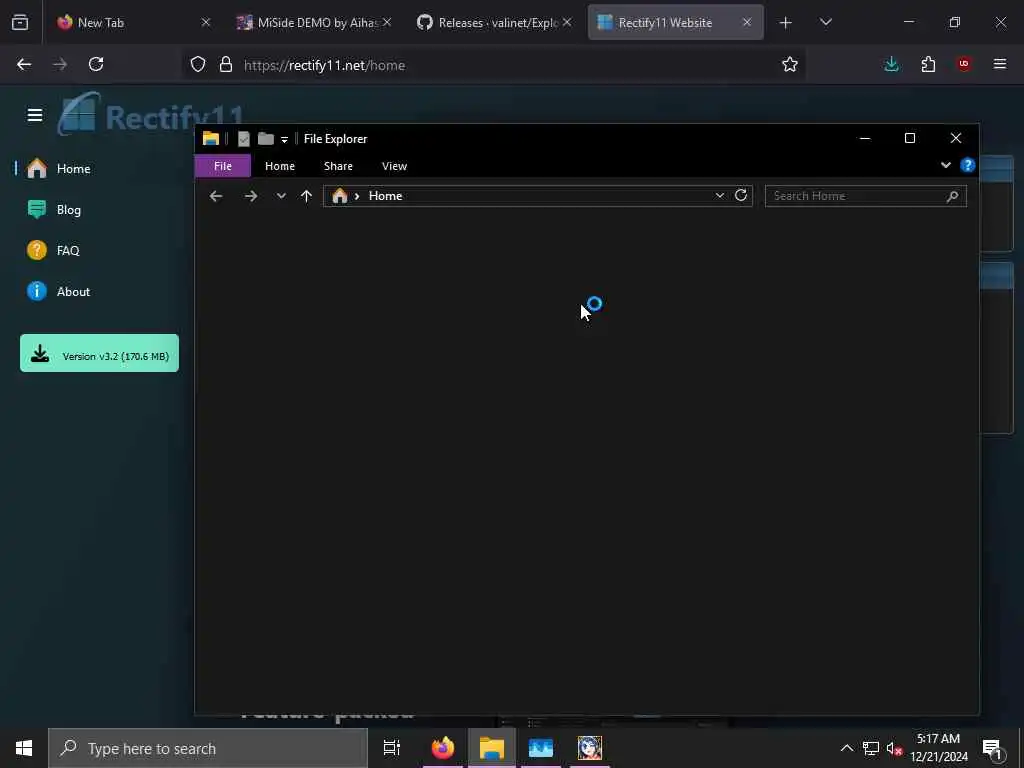Click the taskbar search box
This screenshot has width=1024, height=768.
tap(208, 748)
